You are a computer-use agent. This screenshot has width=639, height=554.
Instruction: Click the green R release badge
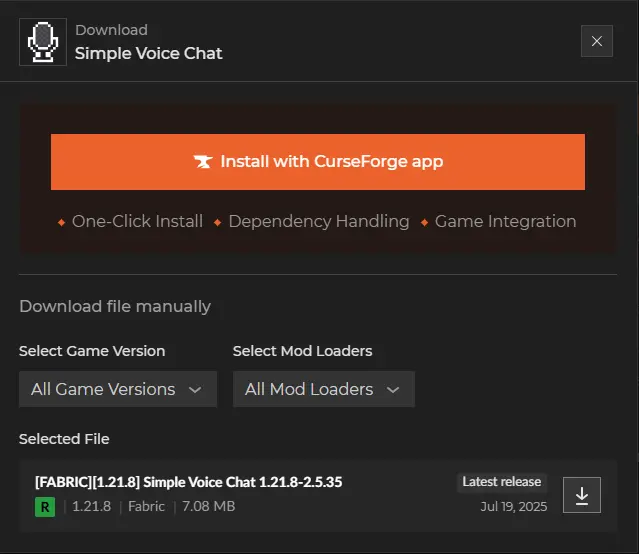pos(45,507)
